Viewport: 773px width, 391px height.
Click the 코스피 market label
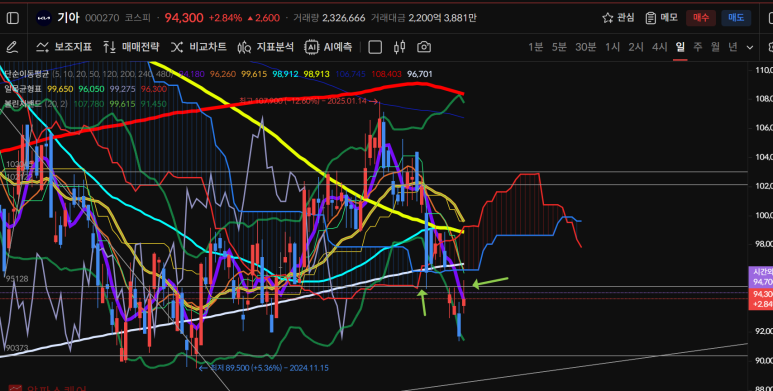[x=138, y=18]
